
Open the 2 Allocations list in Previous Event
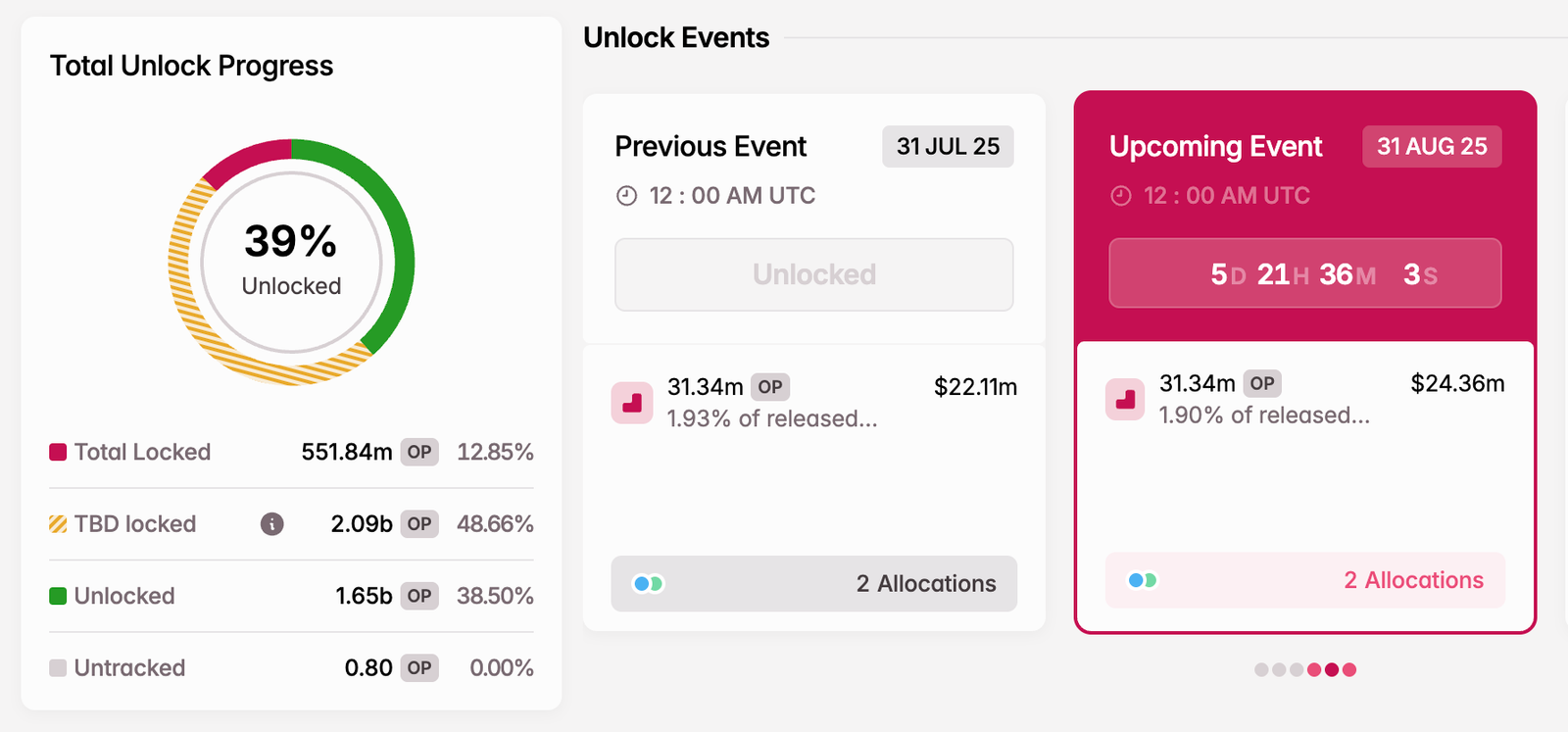pyautogui.click(x=925, y=583)
